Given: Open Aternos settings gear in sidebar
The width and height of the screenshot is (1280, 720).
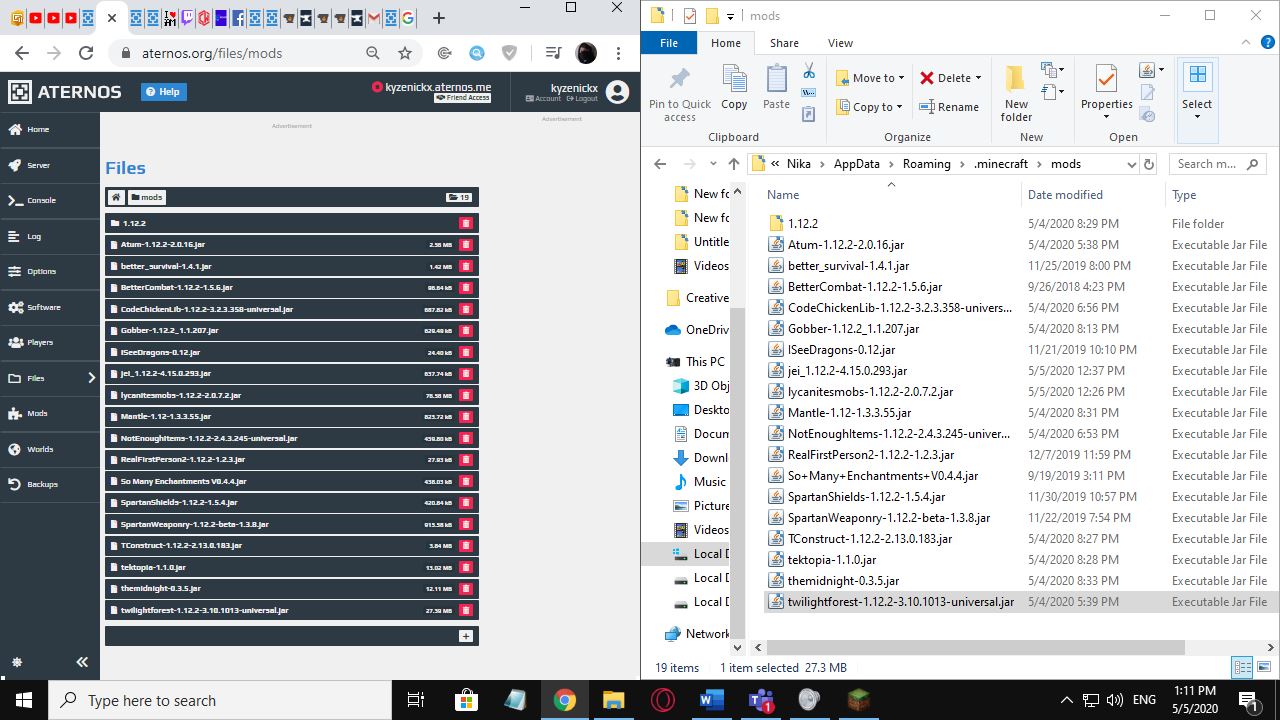Looking at the screenshot, I should pos(17,662).
